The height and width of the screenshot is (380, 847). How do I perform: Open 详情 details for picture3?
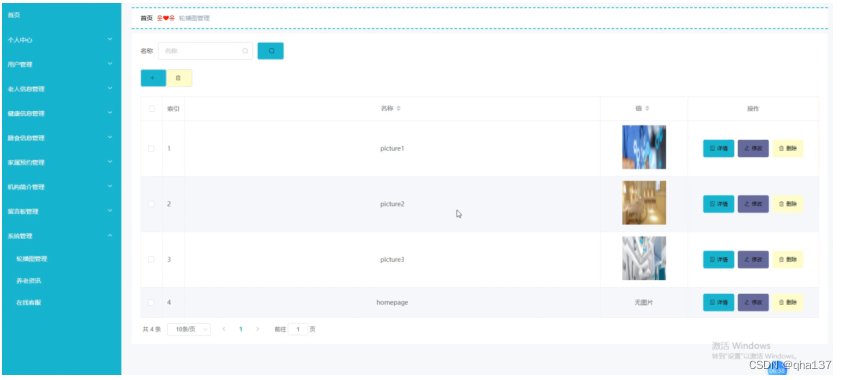(718, 259)
